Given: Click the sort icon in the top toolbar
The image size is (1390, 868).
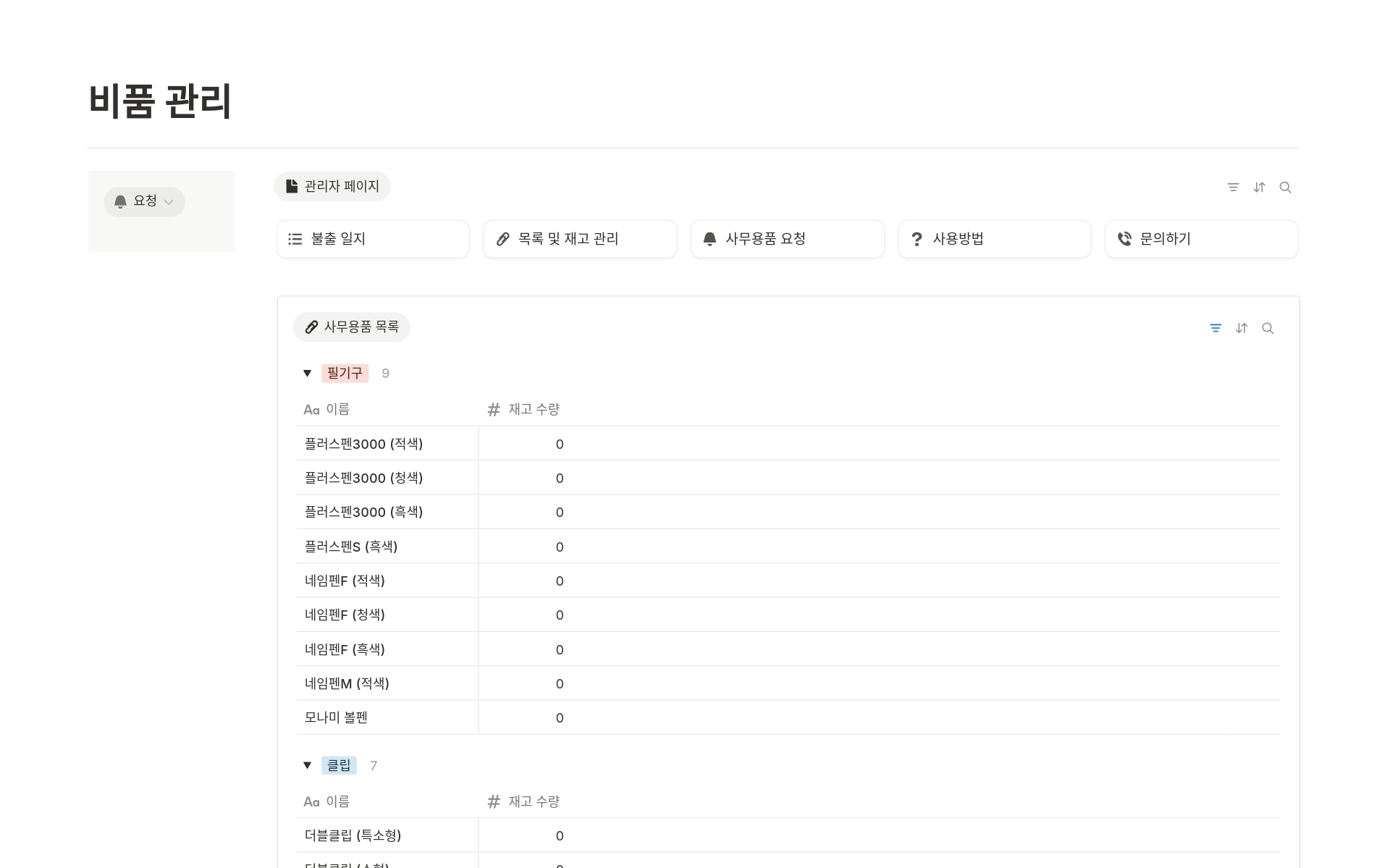Looking at the screenshot, I should [1259, 187].
